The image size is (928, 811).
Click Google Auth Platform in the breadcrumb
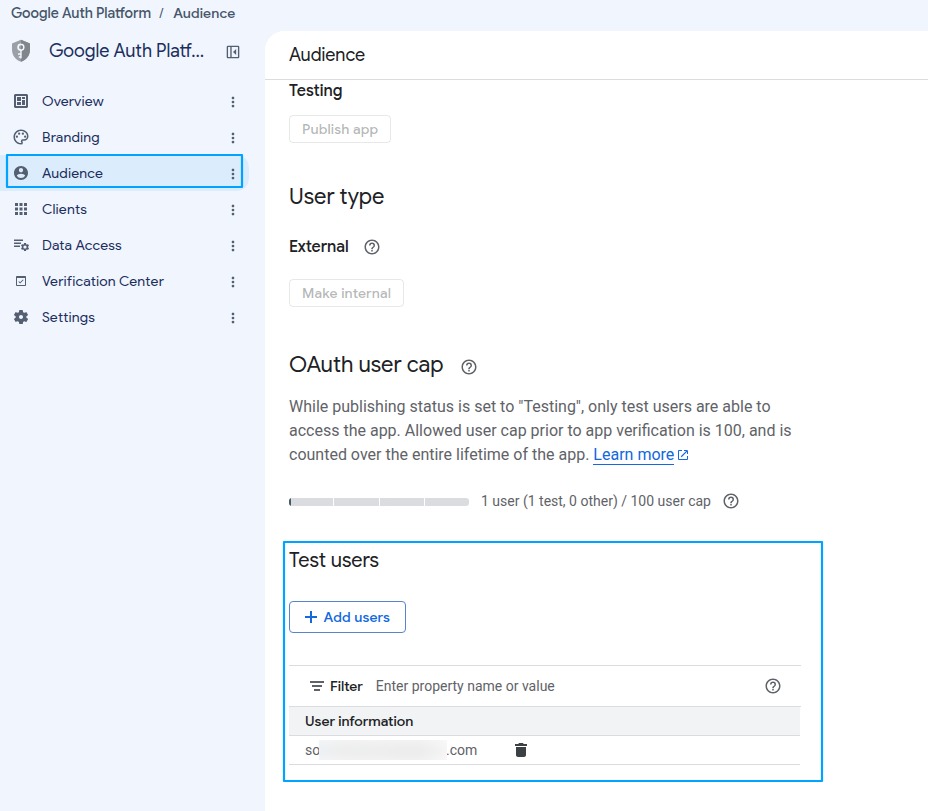click(x=81, y=13)
